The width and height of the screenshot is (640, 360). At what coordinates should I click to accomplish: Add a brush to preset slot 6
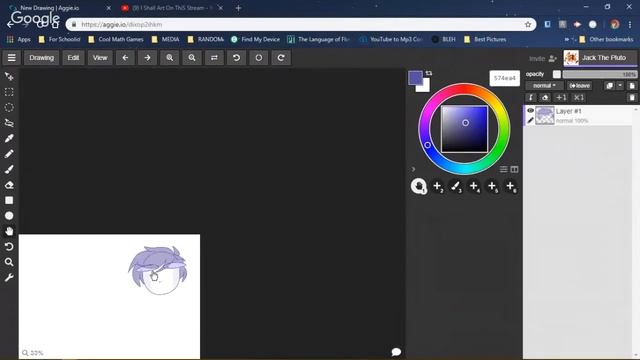[511, 186]
